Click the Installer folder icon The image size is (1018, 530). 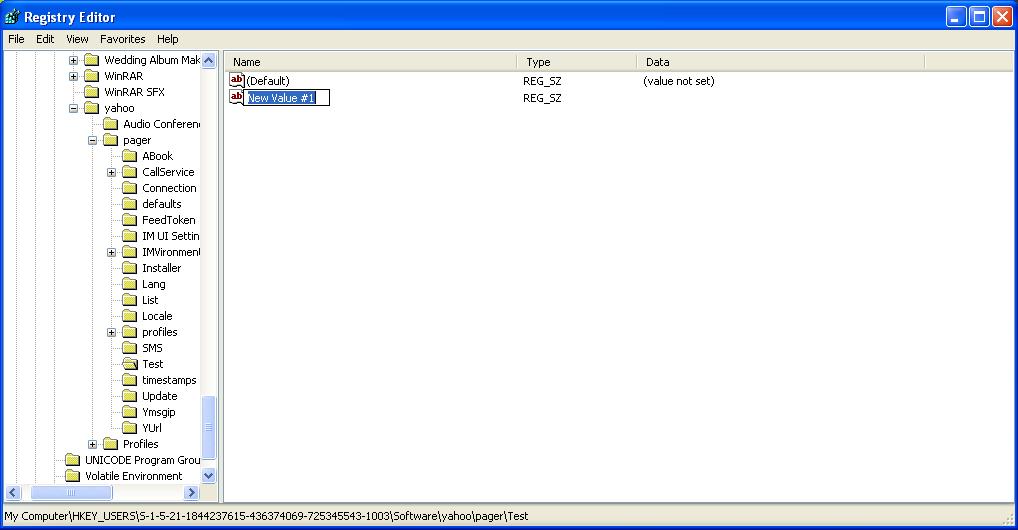[x=130, y=268]
